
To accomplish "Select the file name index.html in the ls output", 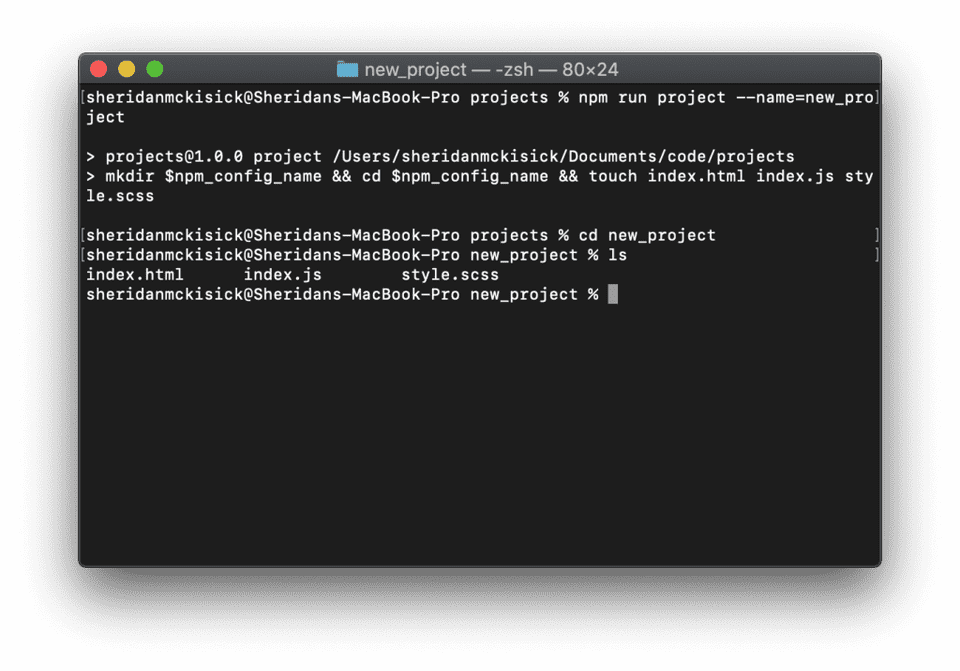I will (x=135, y=274).
